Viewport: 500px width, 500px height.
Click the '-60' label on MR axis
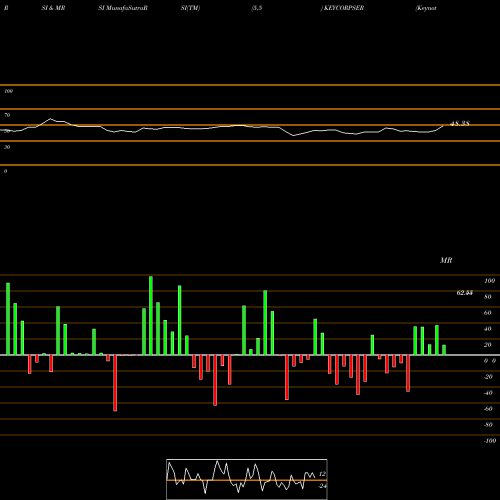click(488, 409)
